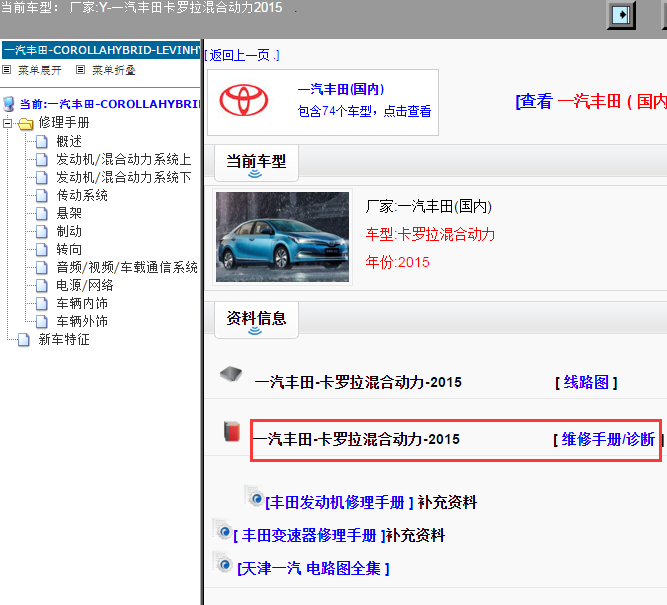Click the Toyota logo
The width and height of the screenshot is (667, 605).
(244, 101)
